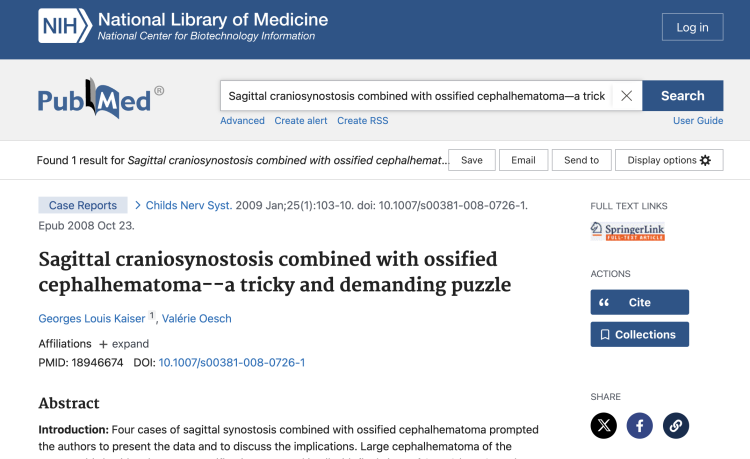
Task: Click into the PubMed search field
Action: click(x=415, y=96)
